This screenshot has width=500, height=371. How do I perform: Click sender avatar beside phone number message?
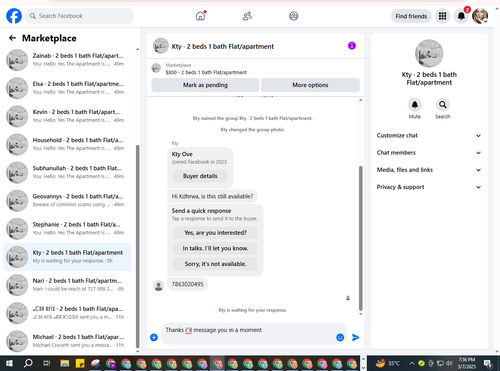point(159,286)
